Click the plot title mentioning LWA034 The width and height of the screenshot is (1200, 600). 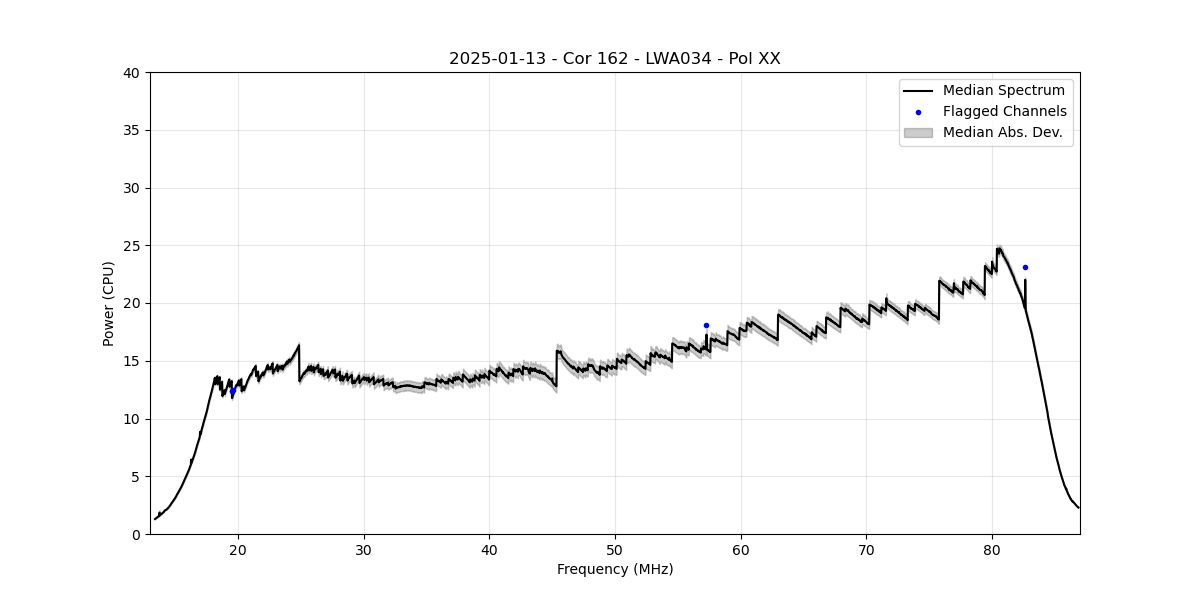click(x=614, y=59)
